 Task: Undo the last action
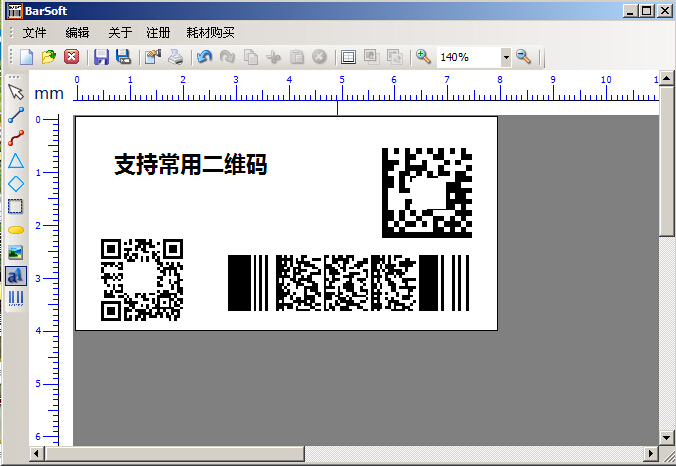click(204, 57)
